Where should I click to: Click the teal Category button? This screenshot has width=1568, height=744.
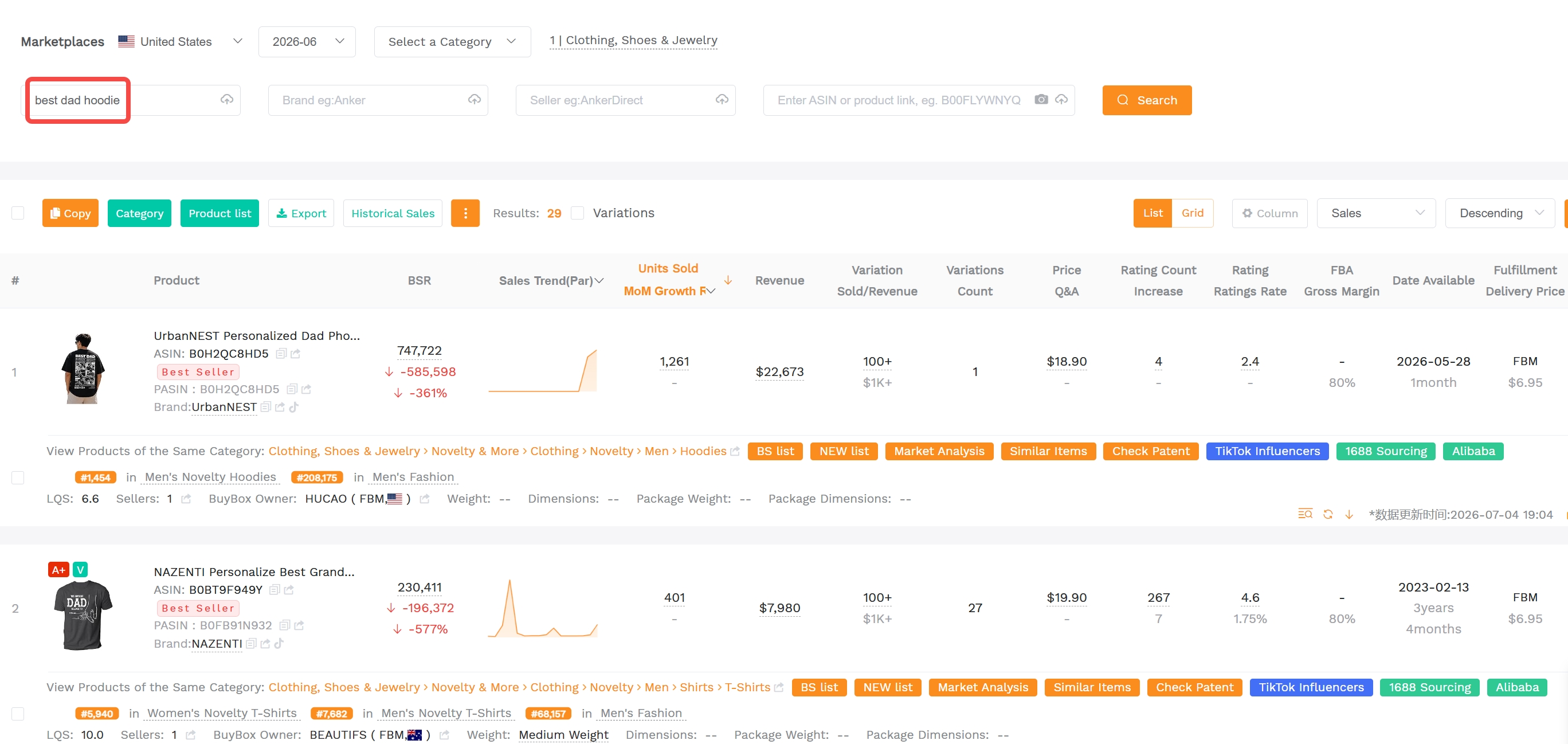click(139, 213)
